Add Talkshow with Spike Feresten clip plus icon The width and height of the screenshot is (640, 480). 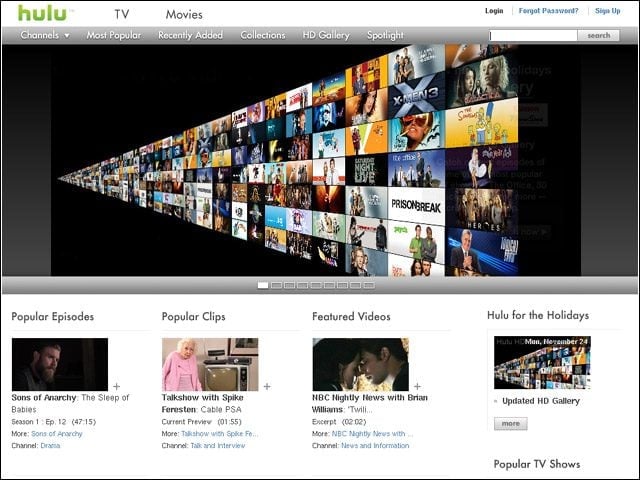point(267,386)
